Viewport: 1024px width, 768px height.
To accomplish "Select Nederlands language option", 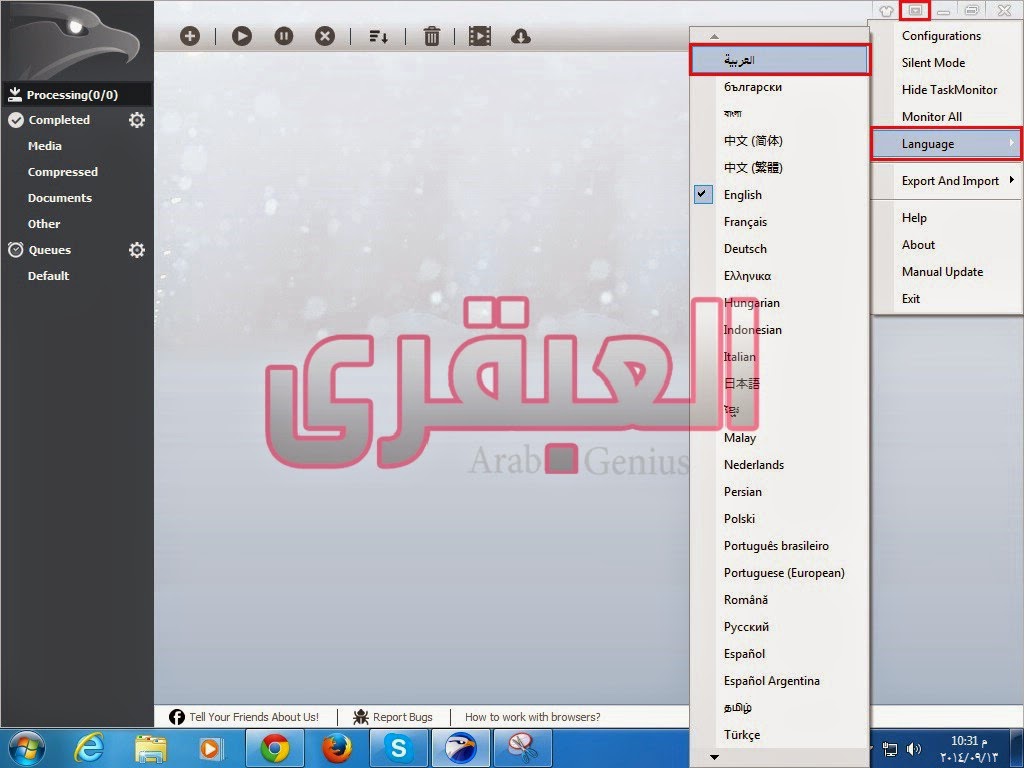I will tap(780, 465).
